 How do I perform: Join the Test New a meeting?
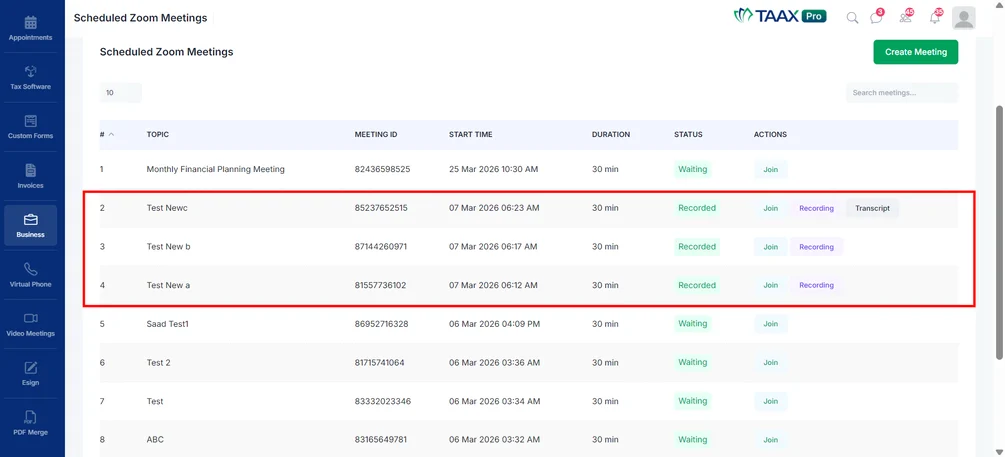click(770, 285)
